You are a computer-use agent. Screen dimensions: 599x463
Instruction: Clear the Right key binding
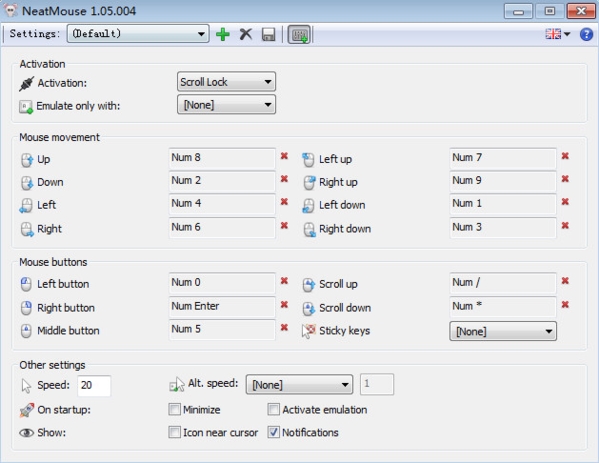point(284,226)
